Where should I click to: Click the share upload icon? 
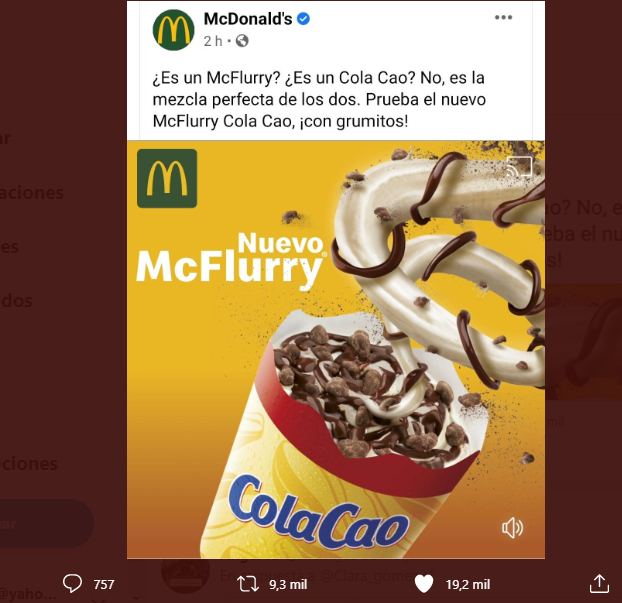point(598,583)
